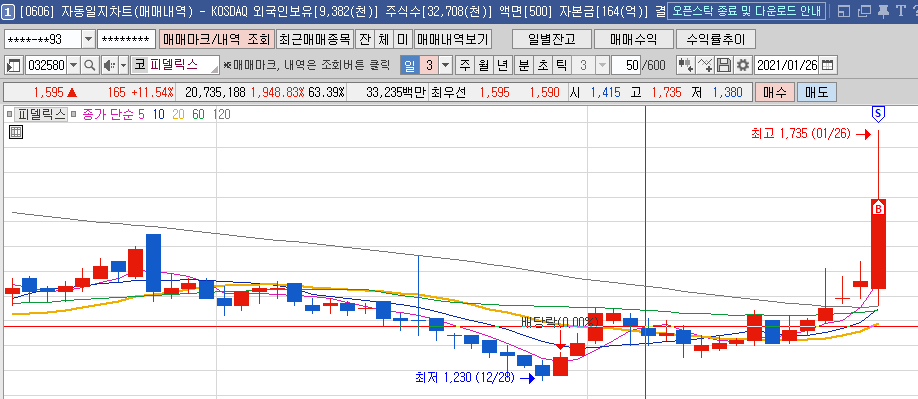Click the chart data grid icon
The width and height of the screenshot is (918, 399).
click(x=16, y=132)
